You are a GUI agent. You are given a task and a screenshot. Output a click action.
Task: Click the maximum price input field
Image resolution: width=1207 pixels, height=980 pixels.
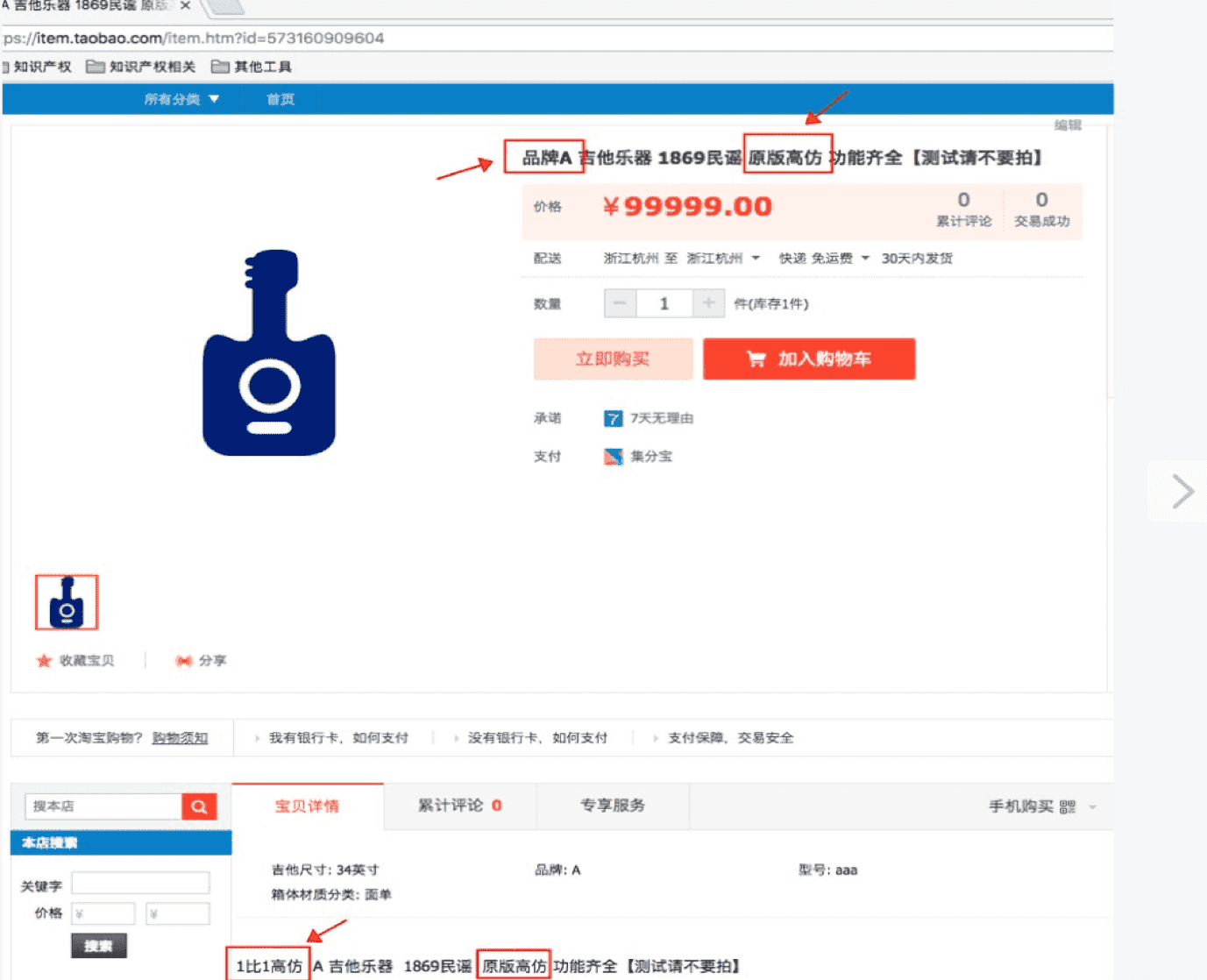point(178,913)
